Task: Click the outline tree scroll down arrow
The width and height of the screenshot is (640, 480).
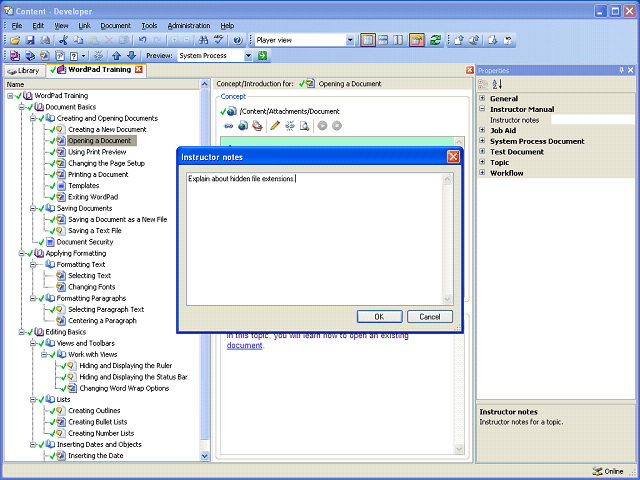Action: (x=204, y=456)
